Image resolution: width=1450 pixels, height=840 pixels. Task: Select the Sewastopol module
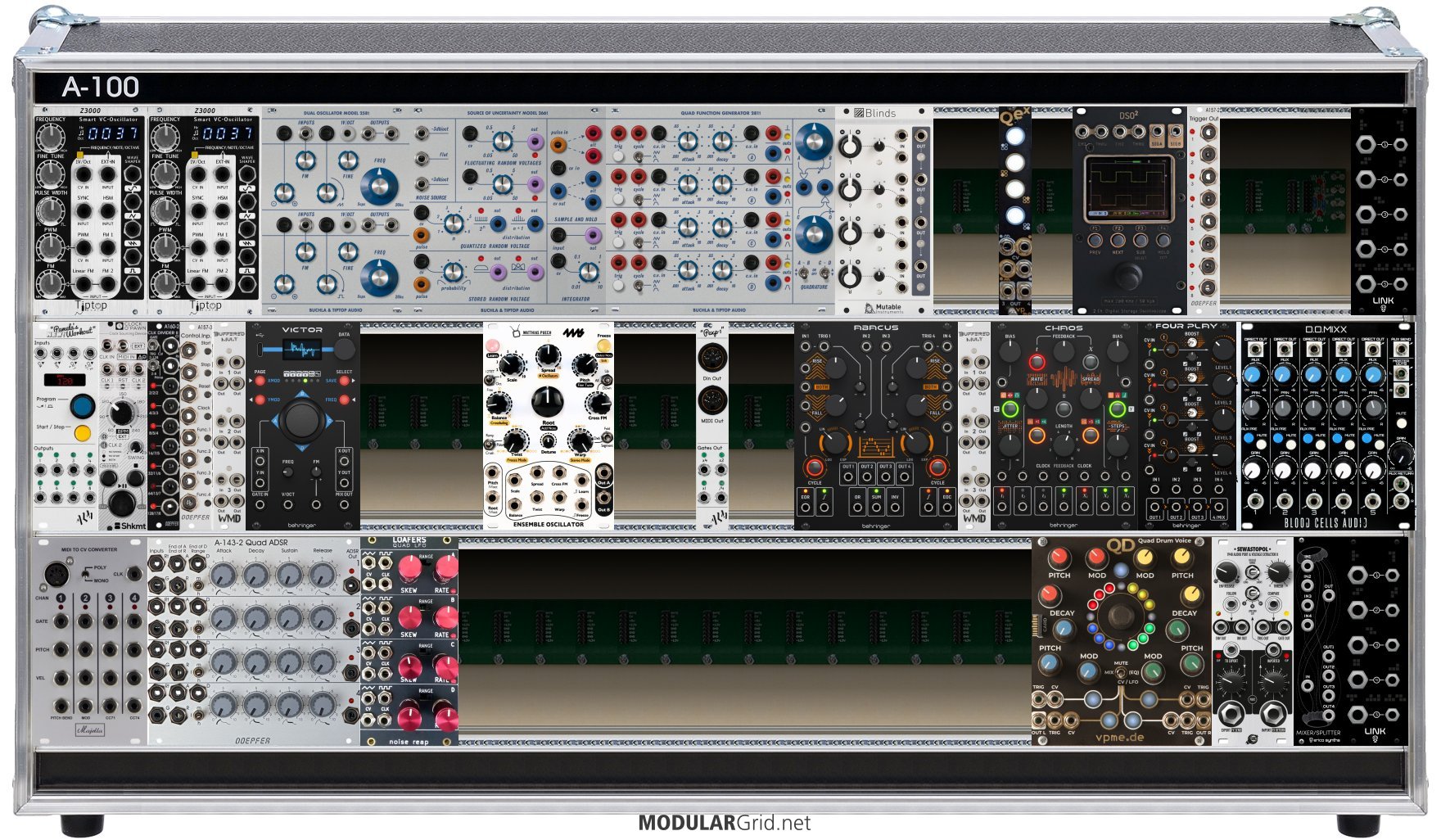coord(1253,641)
